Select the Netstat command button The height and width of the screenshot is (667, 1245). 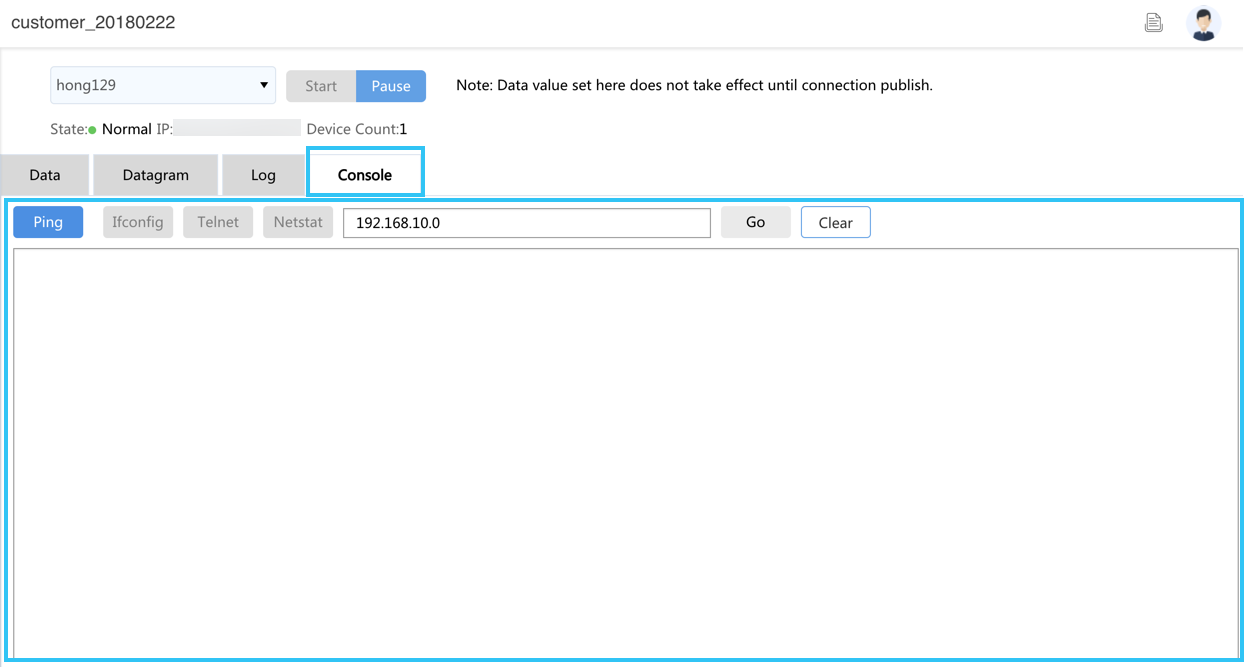tap(298, 222)
